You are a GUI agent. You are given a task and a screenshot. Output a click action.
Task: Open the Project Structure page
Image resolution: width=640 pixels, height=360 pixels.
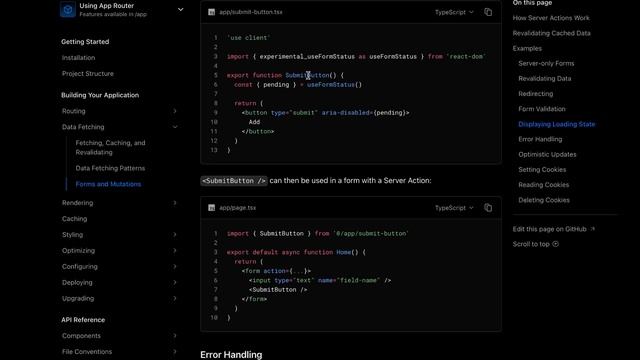click(88, 73)
